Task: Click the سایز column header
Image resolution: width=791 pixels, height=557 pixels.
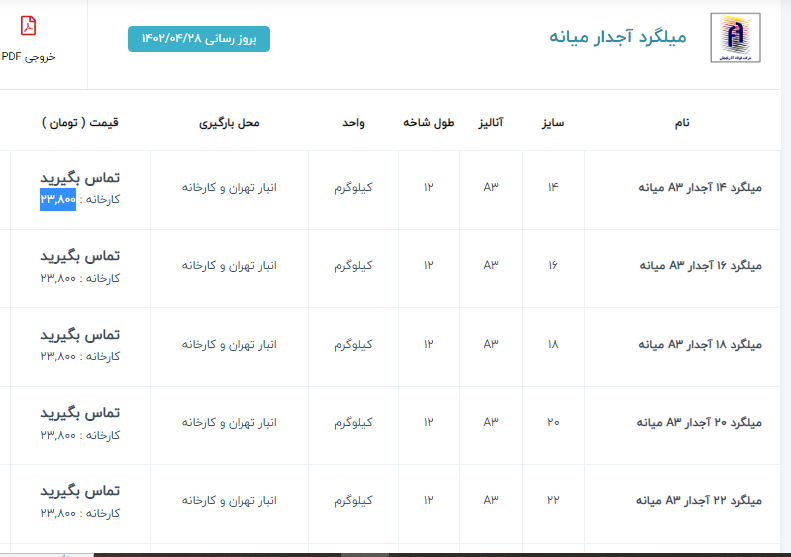Action: click(x=553, y=123)
